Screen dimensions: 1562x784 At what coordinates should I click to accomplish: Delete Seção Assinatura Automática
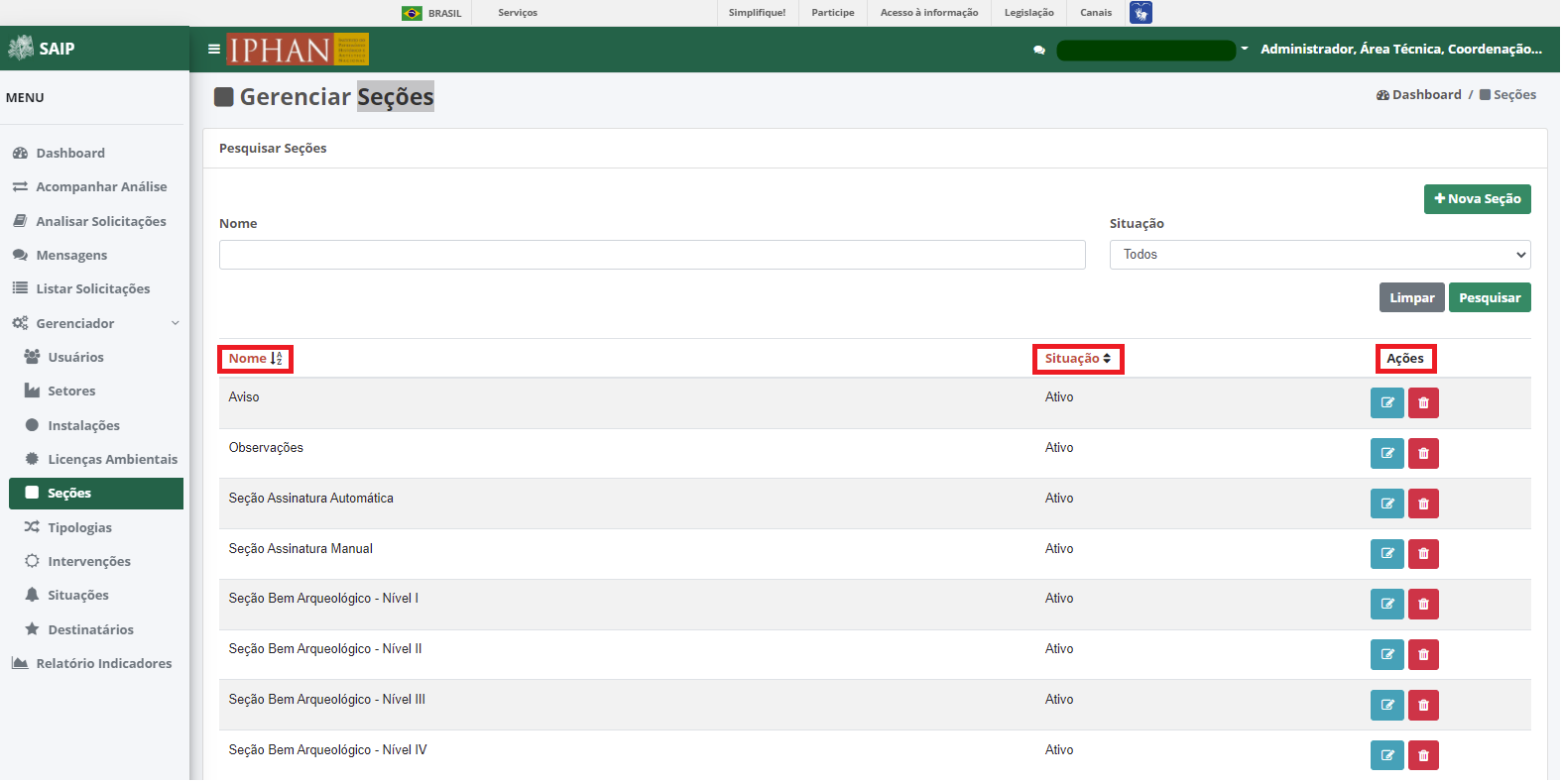pyautogui.click(x=1423, y=504)
